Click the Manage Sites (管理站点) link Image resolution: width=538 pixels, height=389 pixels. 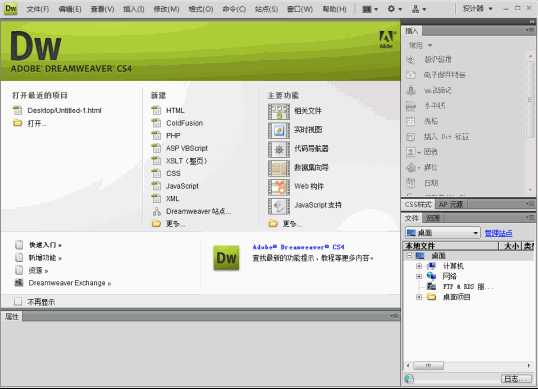point(498,233)
